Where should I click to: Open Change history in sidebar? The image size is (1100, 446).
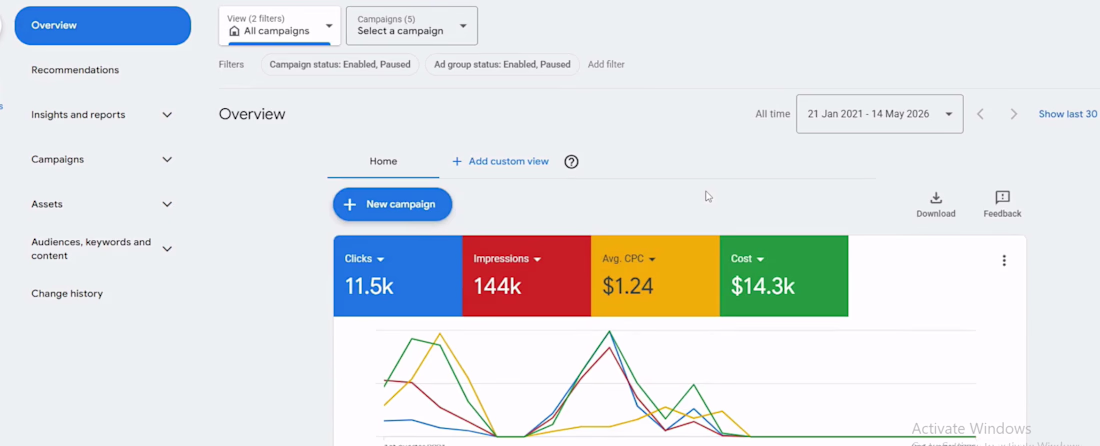point(67,294)
